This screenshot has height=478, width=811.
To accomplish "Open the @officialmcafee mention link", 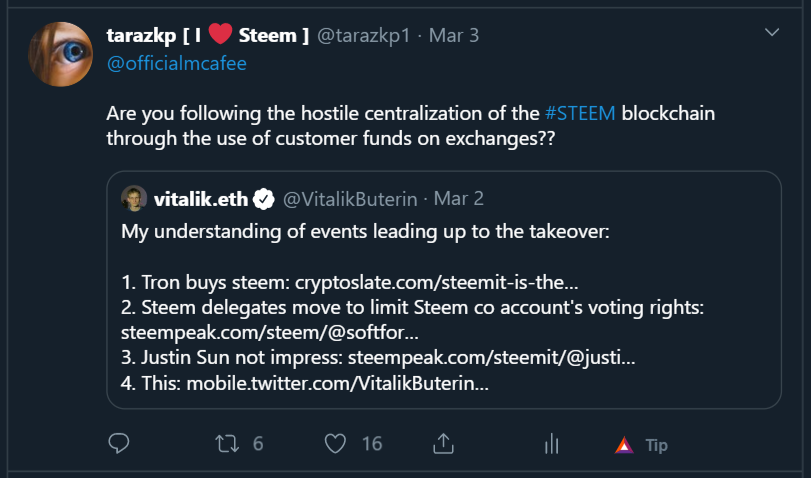I will point(177,63).
